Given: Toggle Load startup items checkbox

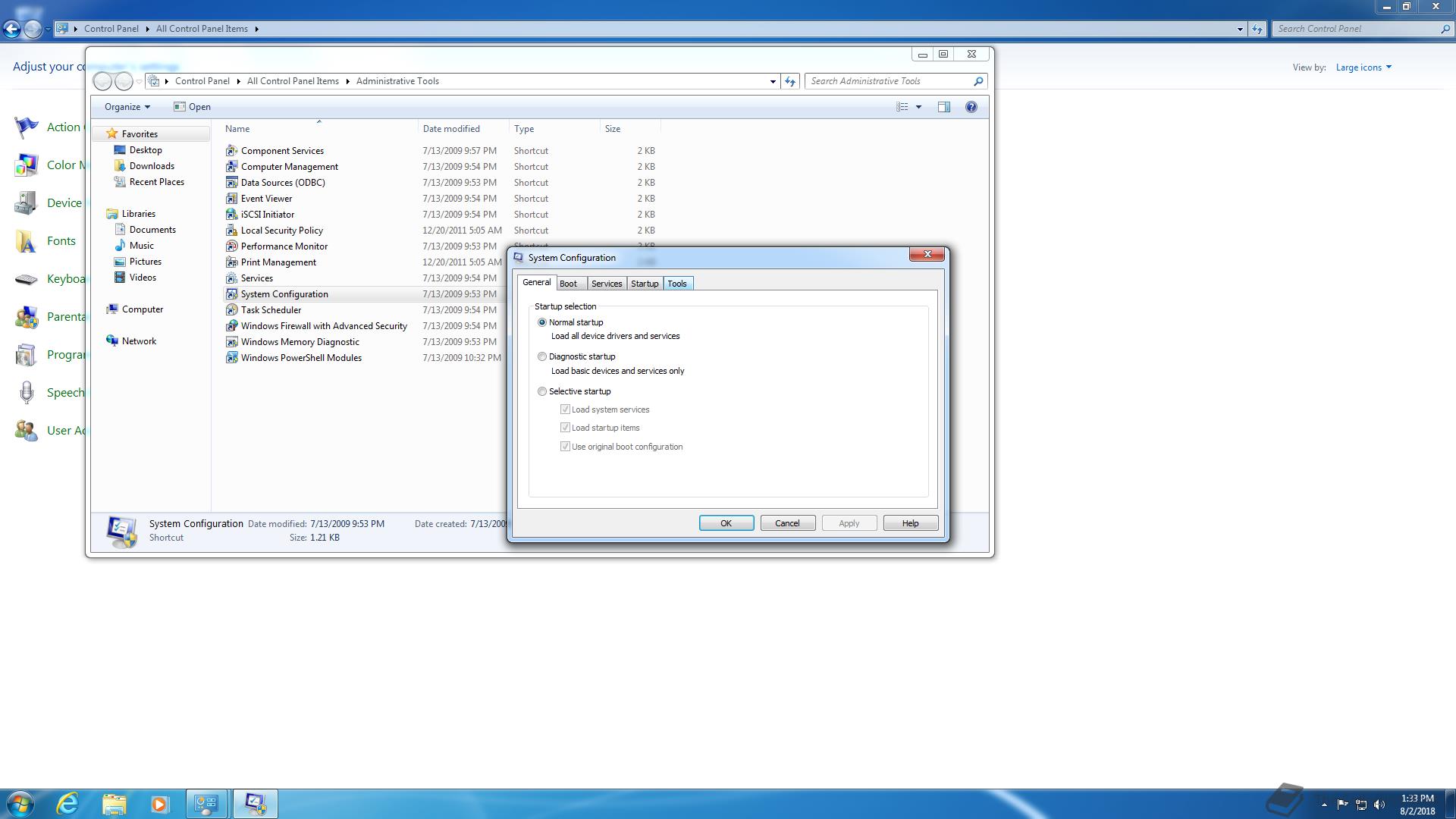Looking at the screenshot, I should point(565,428).
